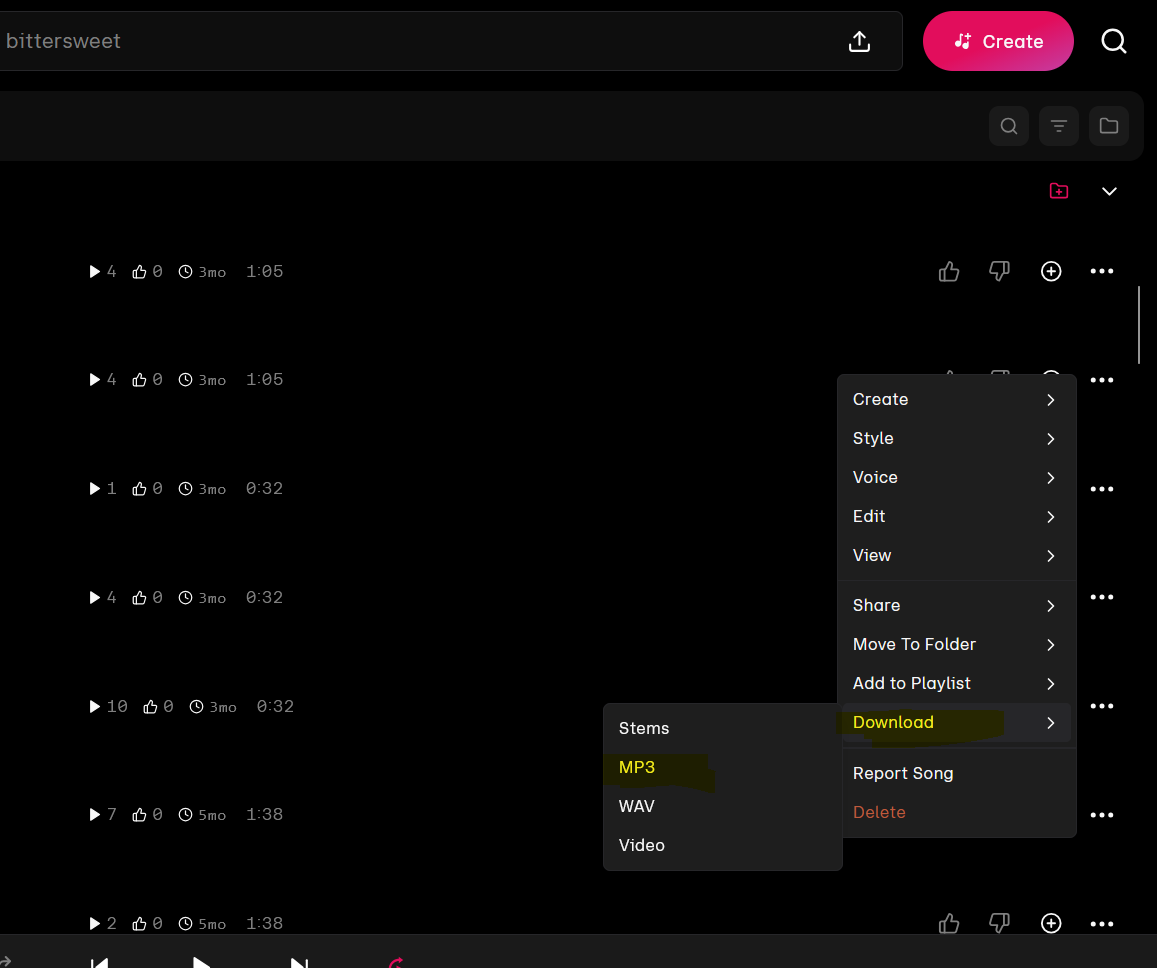Click the search field containing bittersweet

click(x=400, y=41)
